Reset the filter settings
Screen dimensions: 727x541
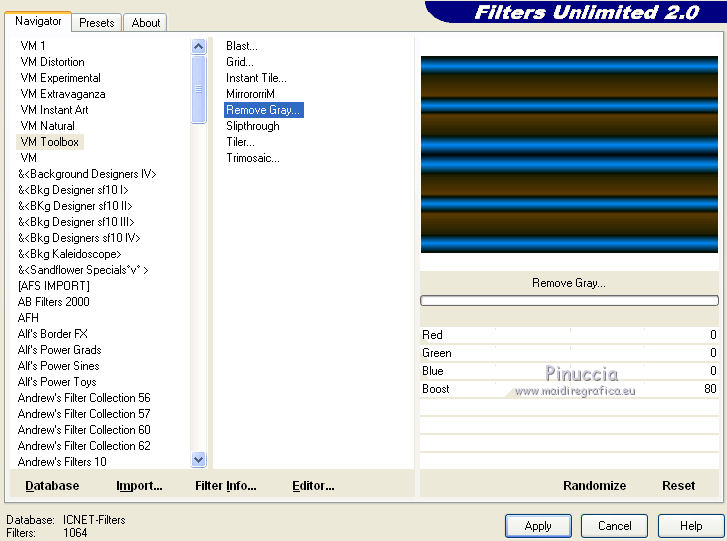[678, 485]
